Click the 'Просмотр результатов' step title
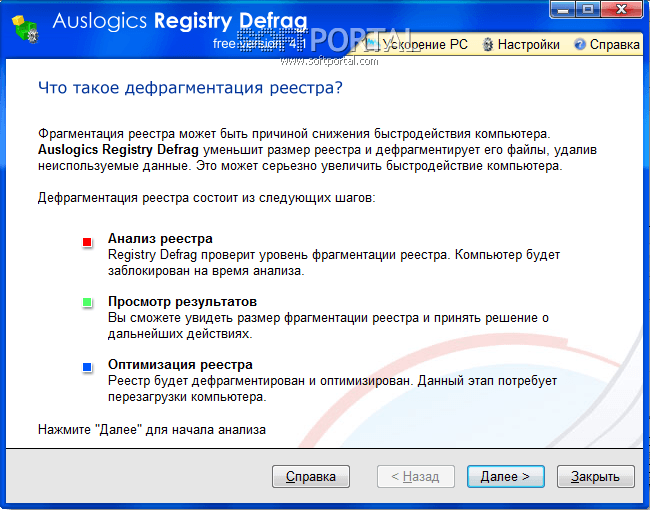The image size is (650, 510). pyautogui.click(x=182, y=301)
